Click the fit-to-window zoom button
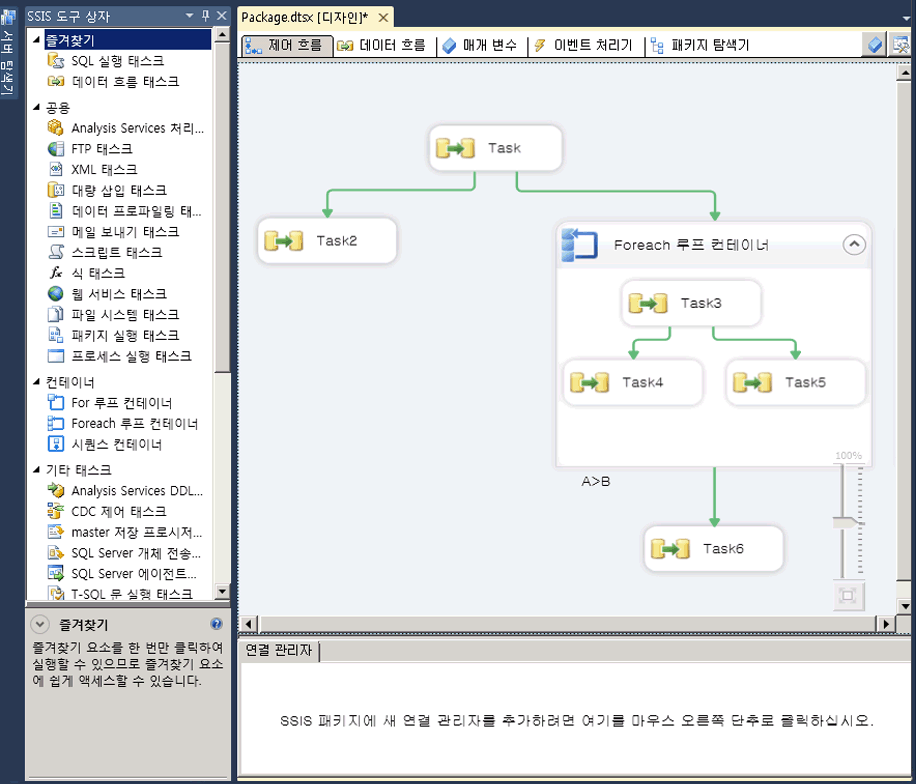This screenshot has width=916, height=784. 848,596
